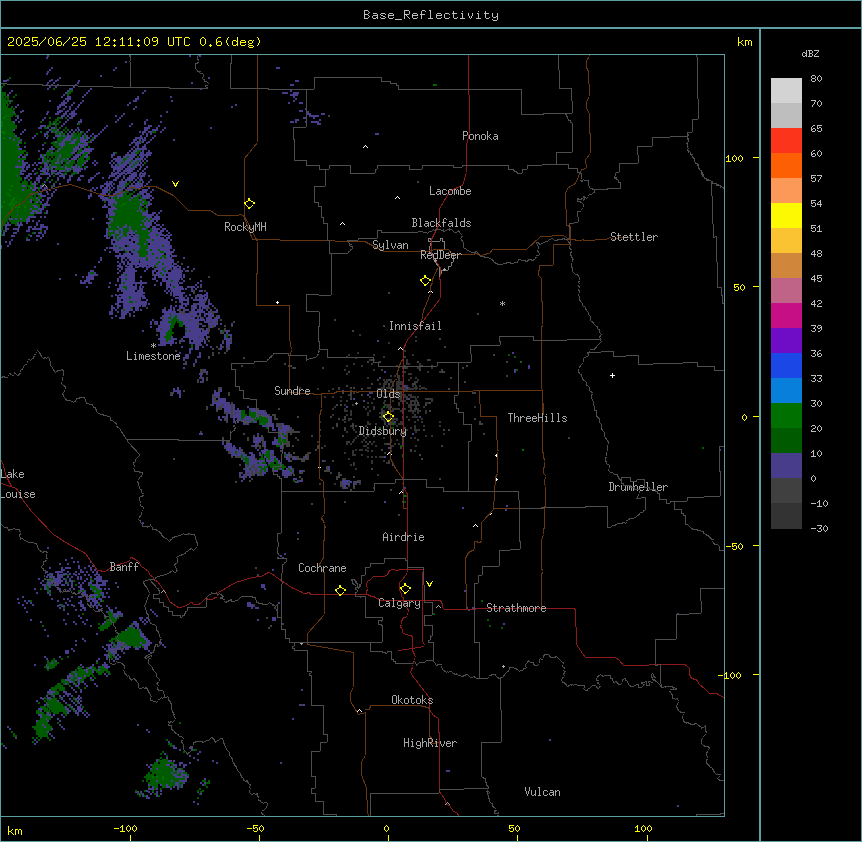Select the Olds label

(388, 394)
